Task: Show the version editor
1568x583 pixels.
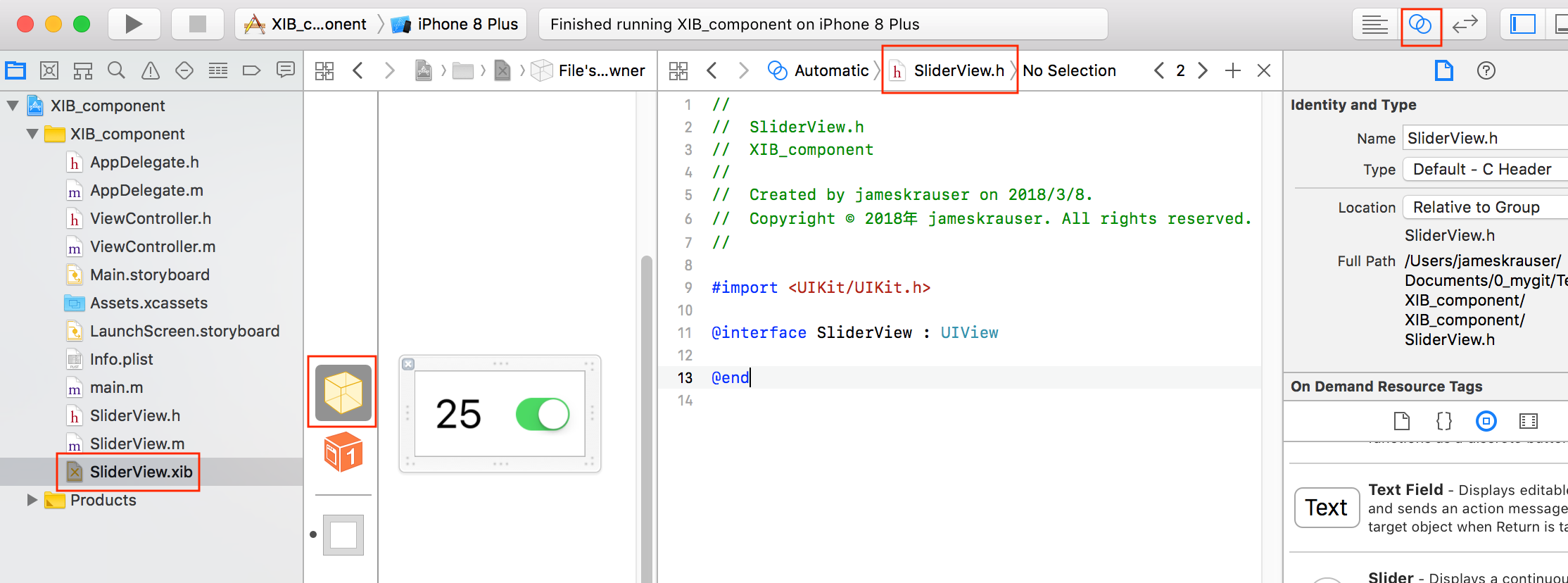Action: coord(1465,25)
